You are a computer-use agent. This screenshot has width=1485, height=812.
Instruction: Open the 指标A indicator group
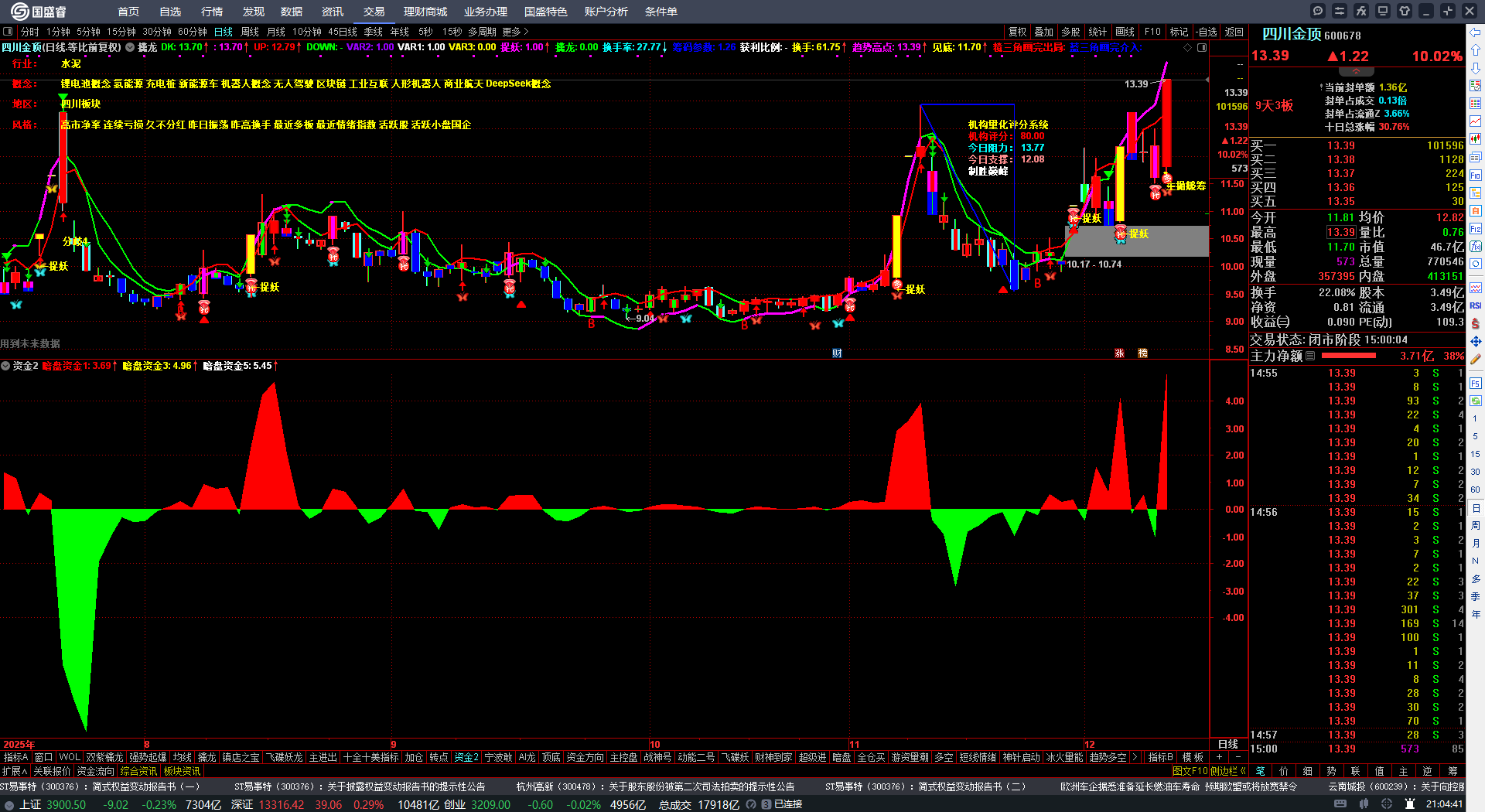pos(15,757)
